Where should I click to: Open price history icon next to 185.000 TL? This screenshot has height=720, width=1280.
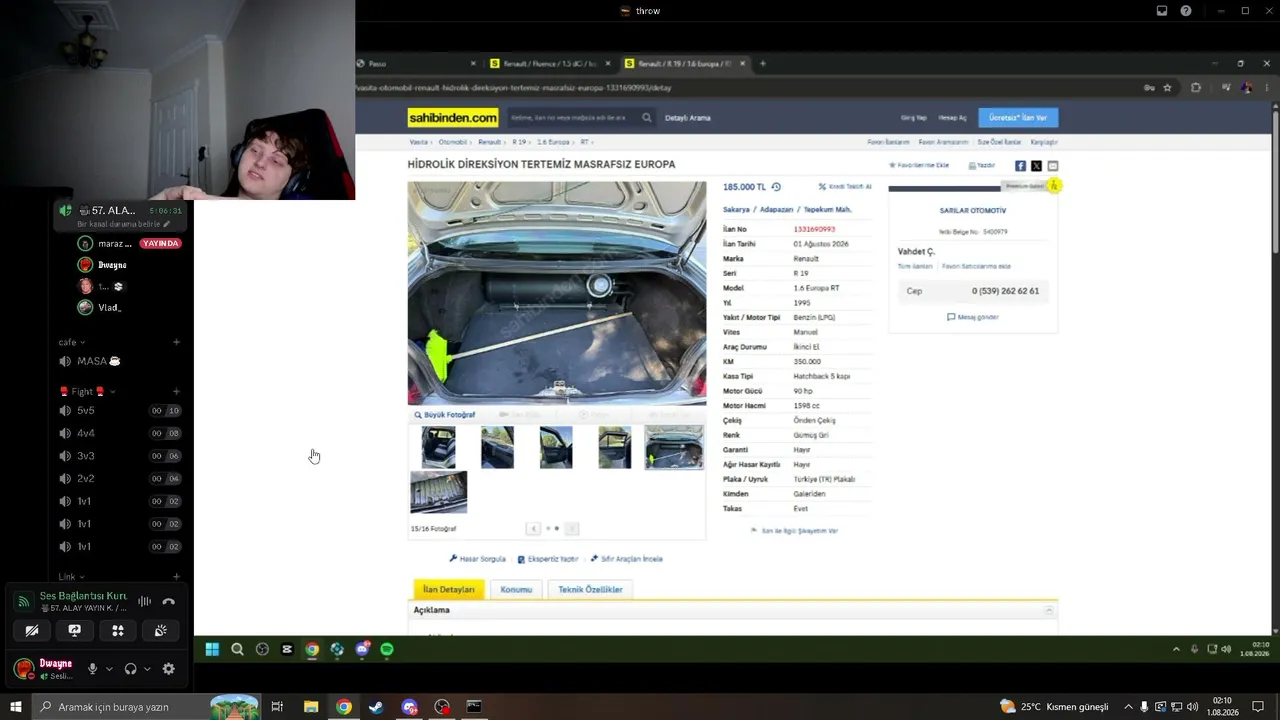pyautogui.click(x=776, y=187)
